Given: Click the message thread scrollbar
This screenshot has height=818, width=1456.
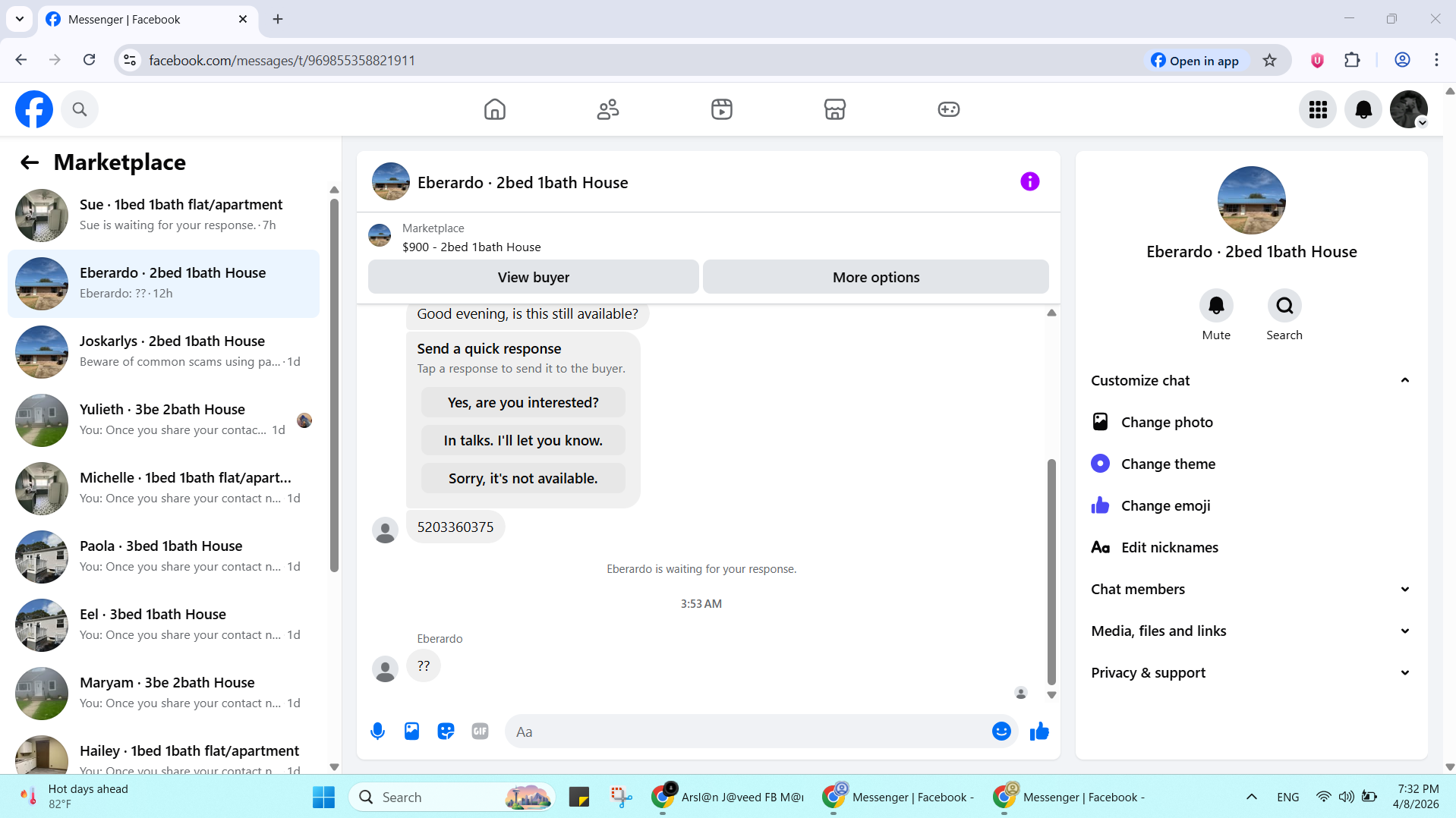Looking at the screenshot, I should point(1051,571).
